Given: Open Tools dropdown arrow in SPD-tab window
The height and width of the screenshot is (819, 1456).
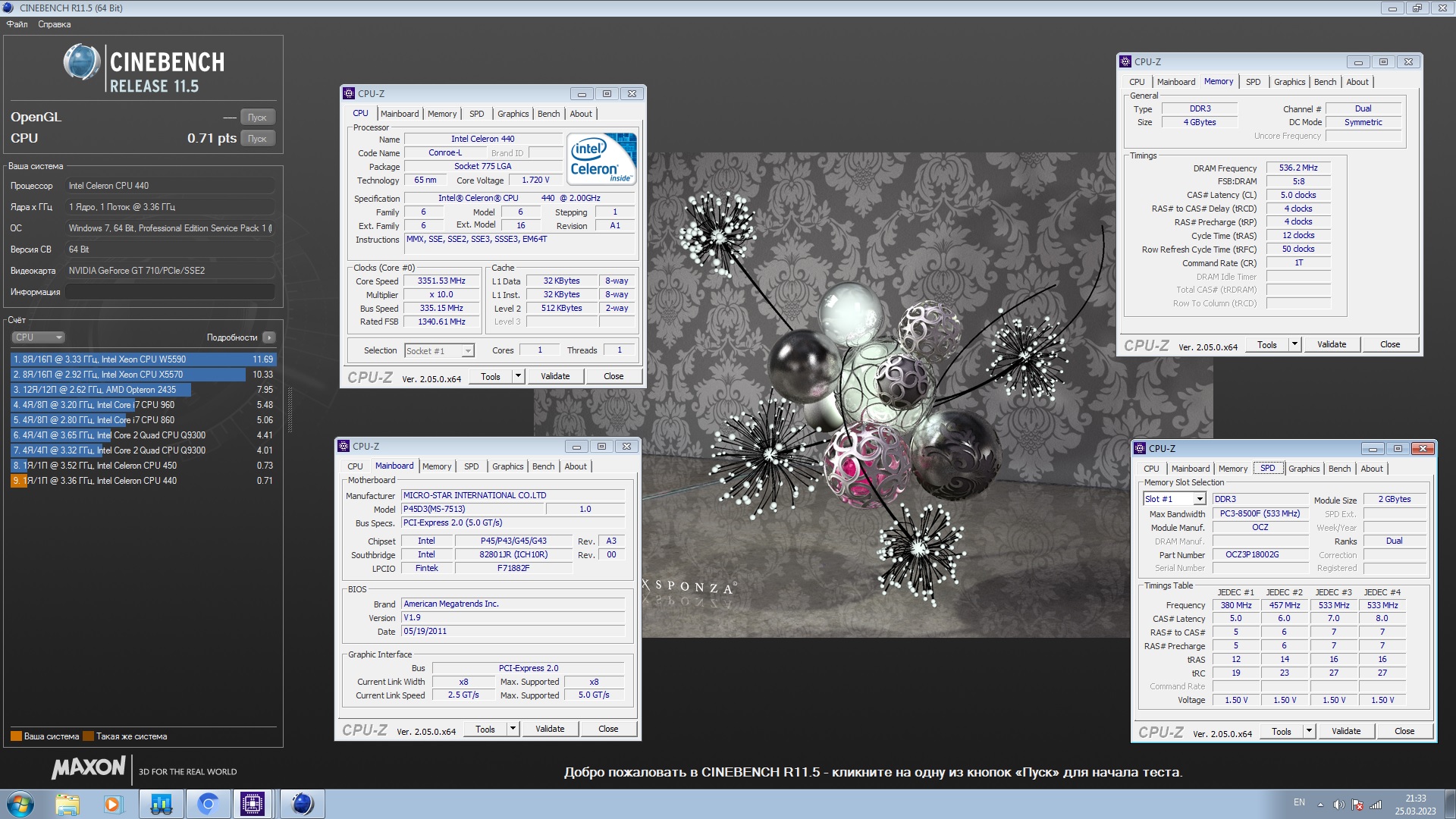Looking at the screenshot, I should [1309, 731].
